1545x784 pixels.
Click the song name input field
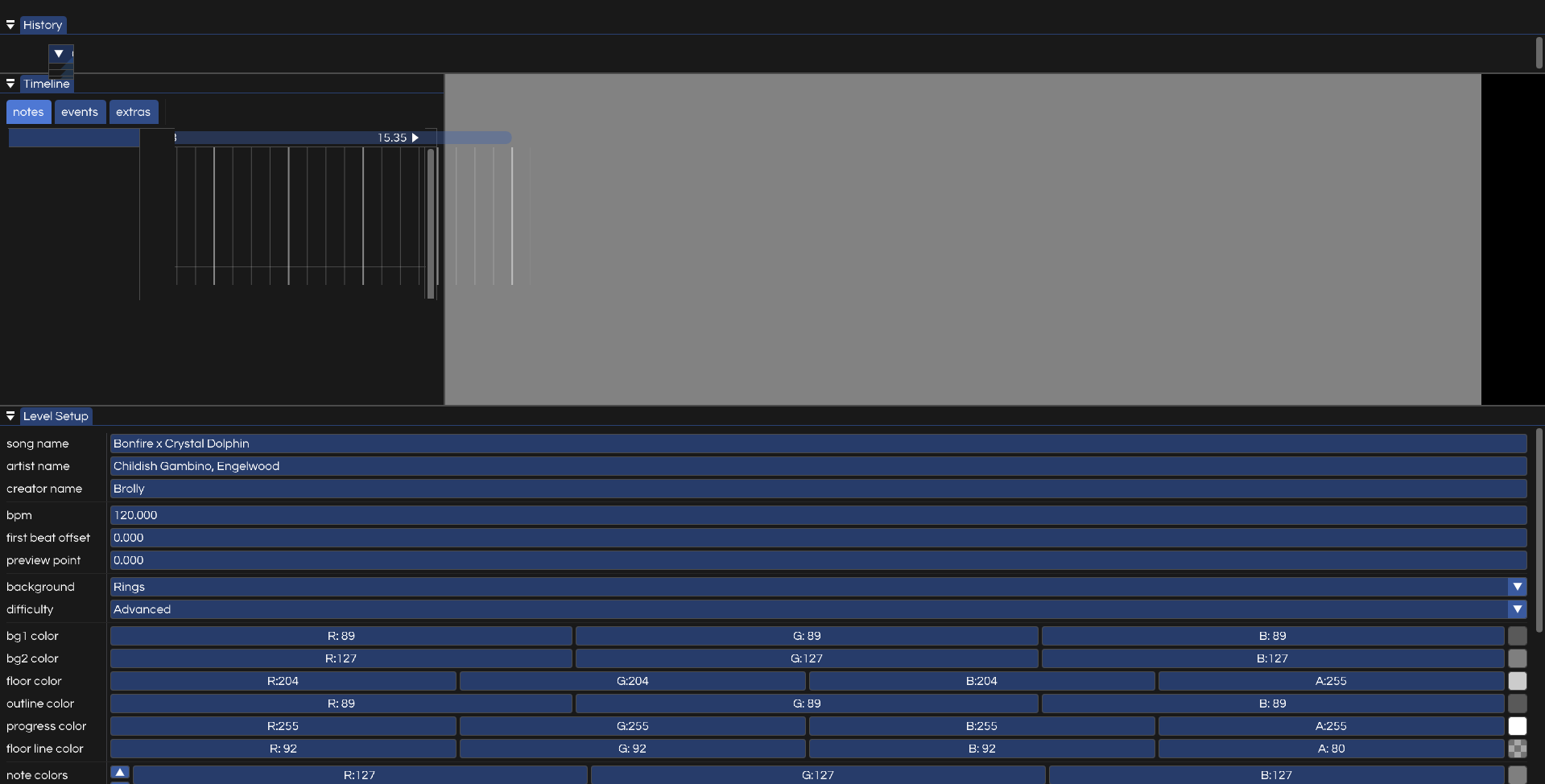click(818, 444)
